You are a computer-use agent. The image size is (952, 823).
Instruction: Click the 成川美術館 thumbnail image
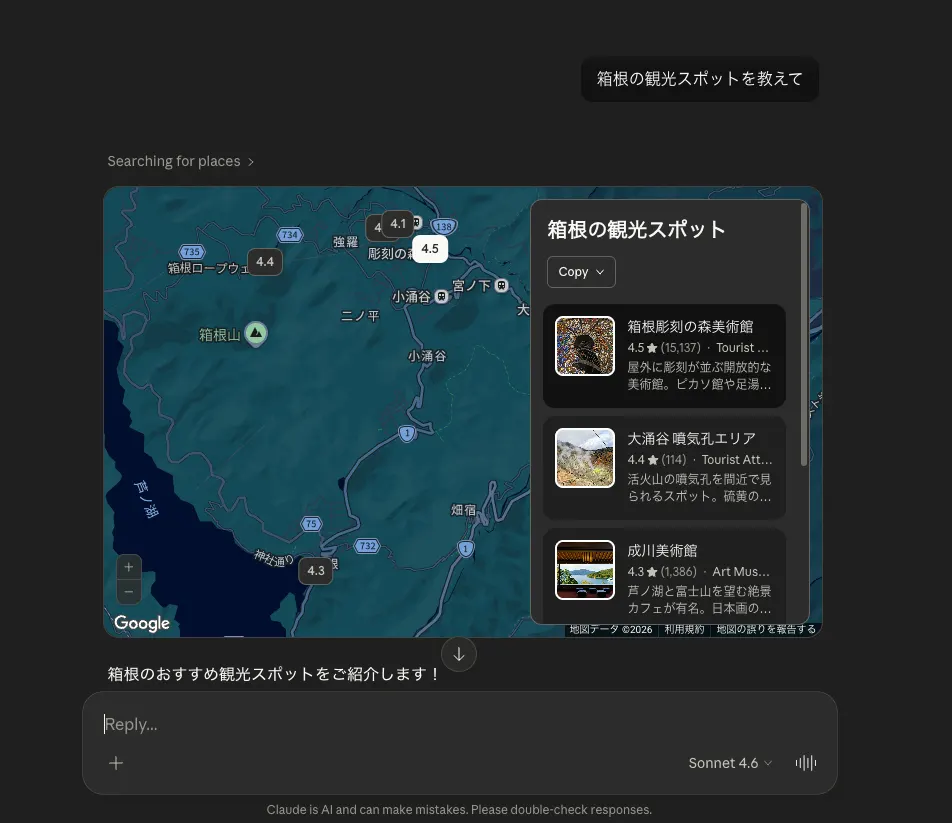pyautogui.click(x=585, y=570)
